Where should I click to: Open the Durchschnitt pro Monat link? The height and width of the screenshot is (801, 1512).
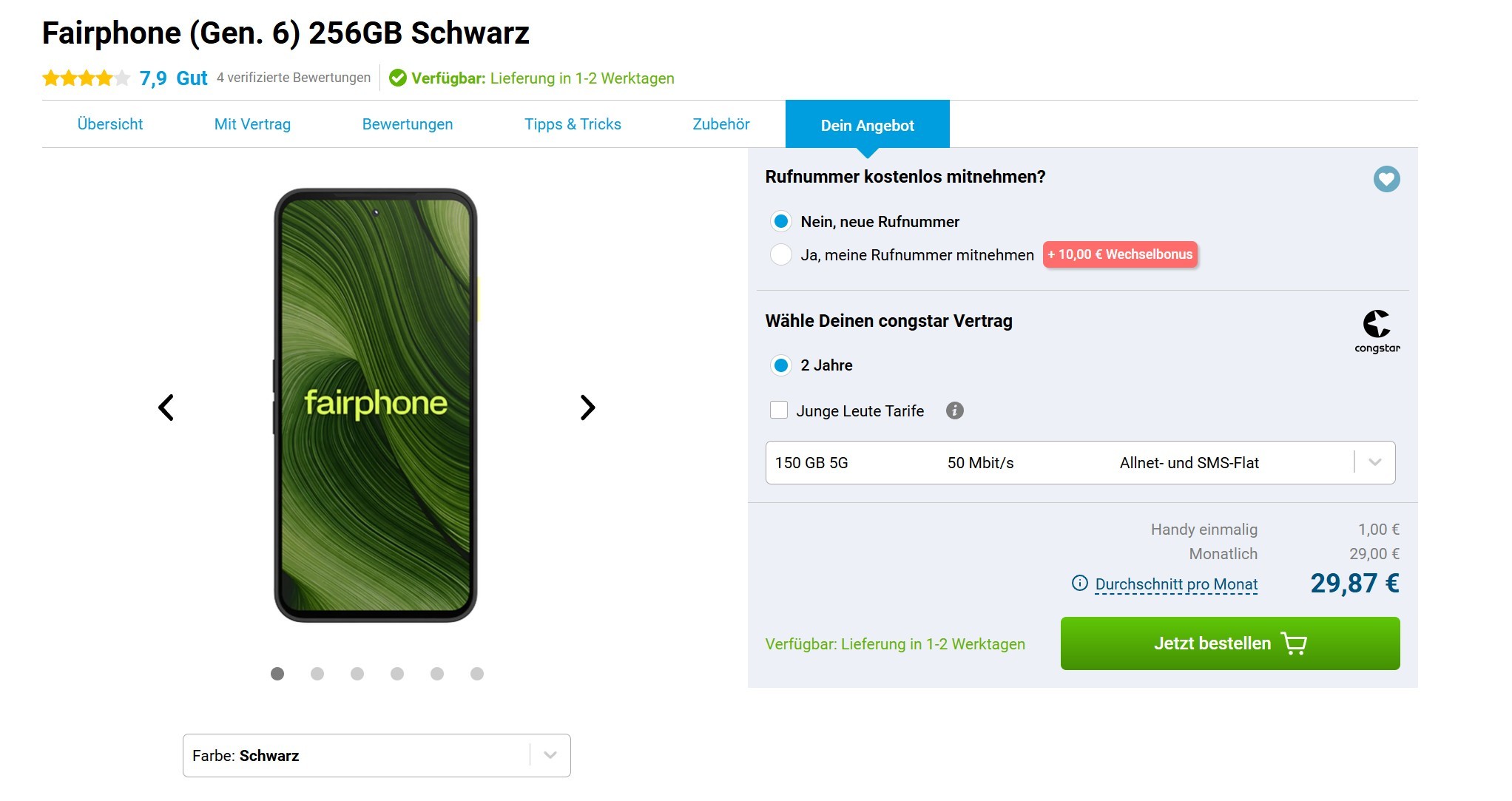[x=1176, y=584]
